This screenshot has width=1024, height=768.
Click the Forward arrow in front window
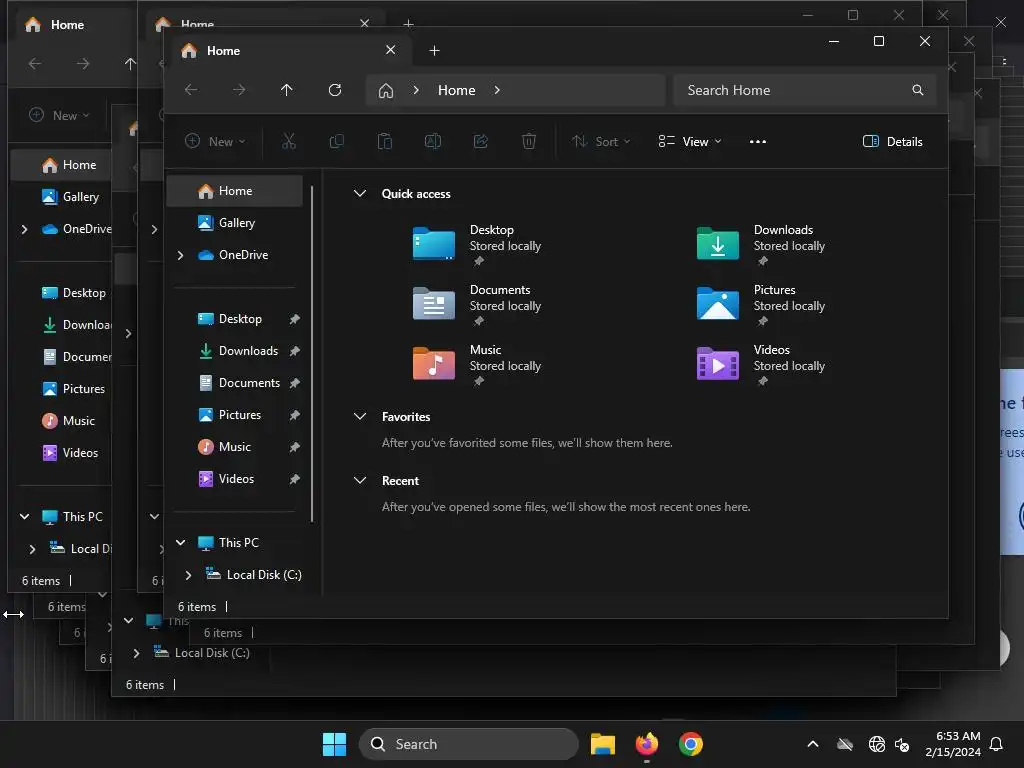pos(239,90)
